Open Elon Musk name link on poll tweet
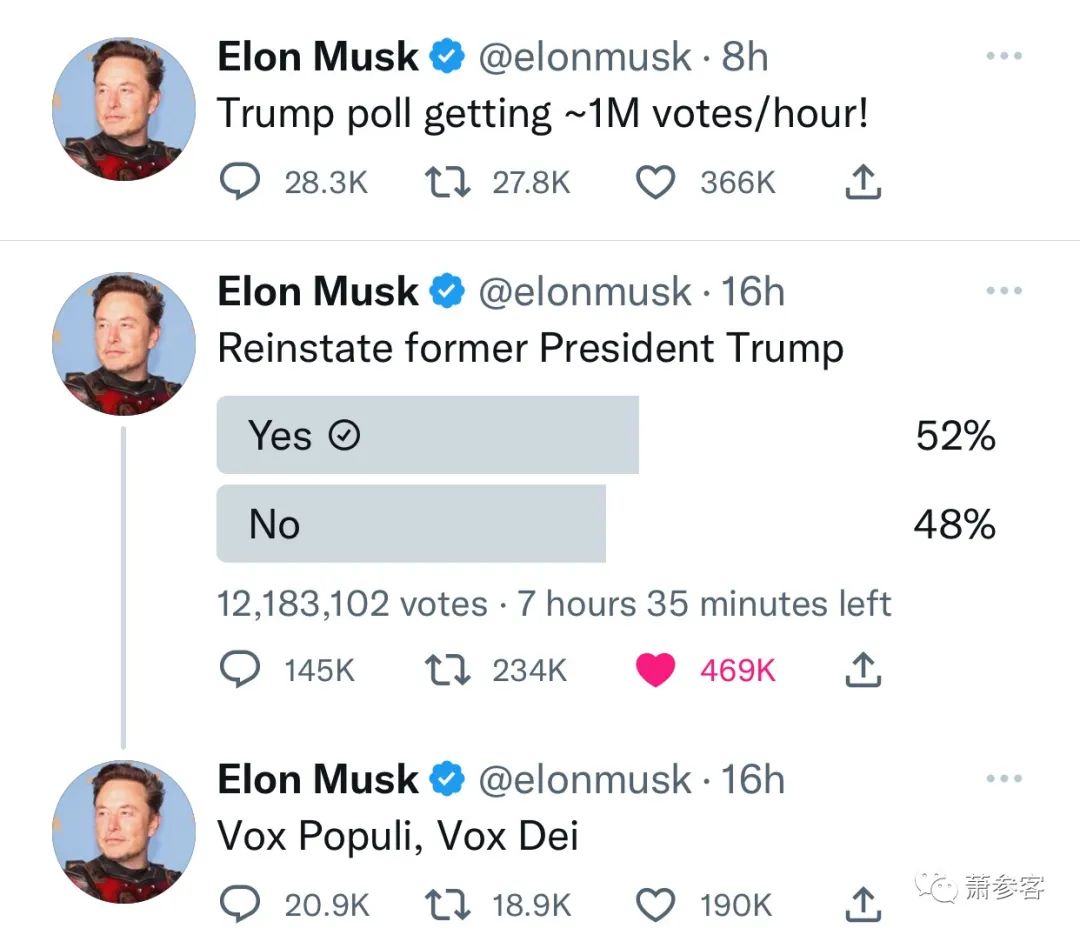The width and height of the screenshot is (1080, 935). (318, 291)
